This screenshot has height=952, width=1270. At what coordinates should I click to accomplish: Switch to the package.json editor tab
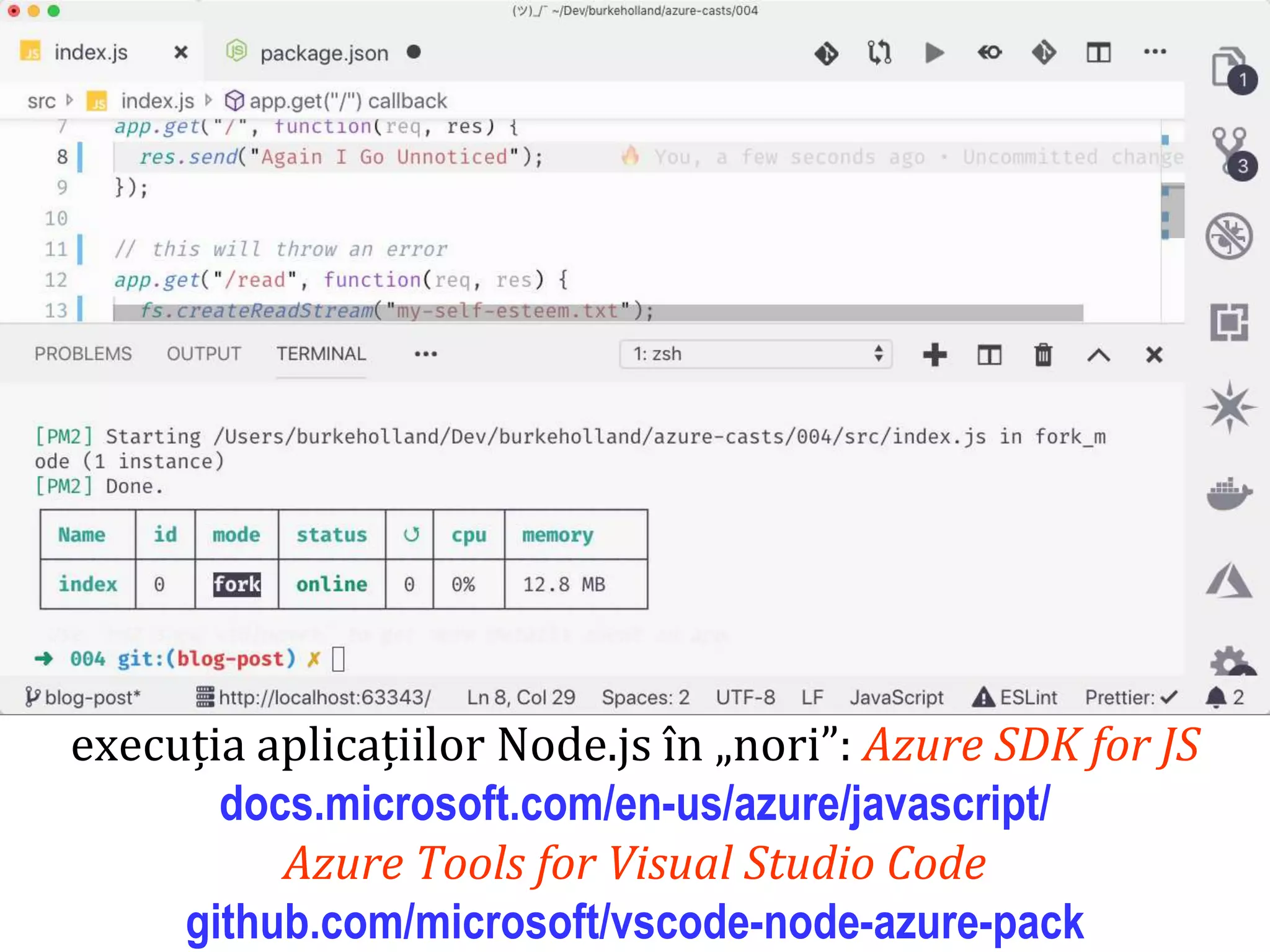click(324, 53)
